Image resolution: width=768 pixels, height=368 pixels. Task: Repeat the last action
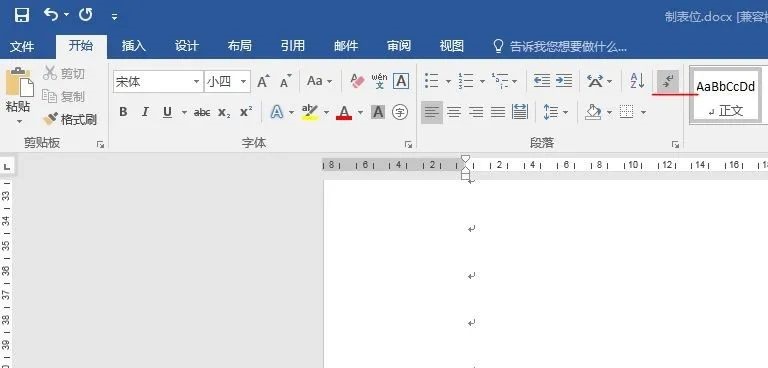tap(86, 15)
